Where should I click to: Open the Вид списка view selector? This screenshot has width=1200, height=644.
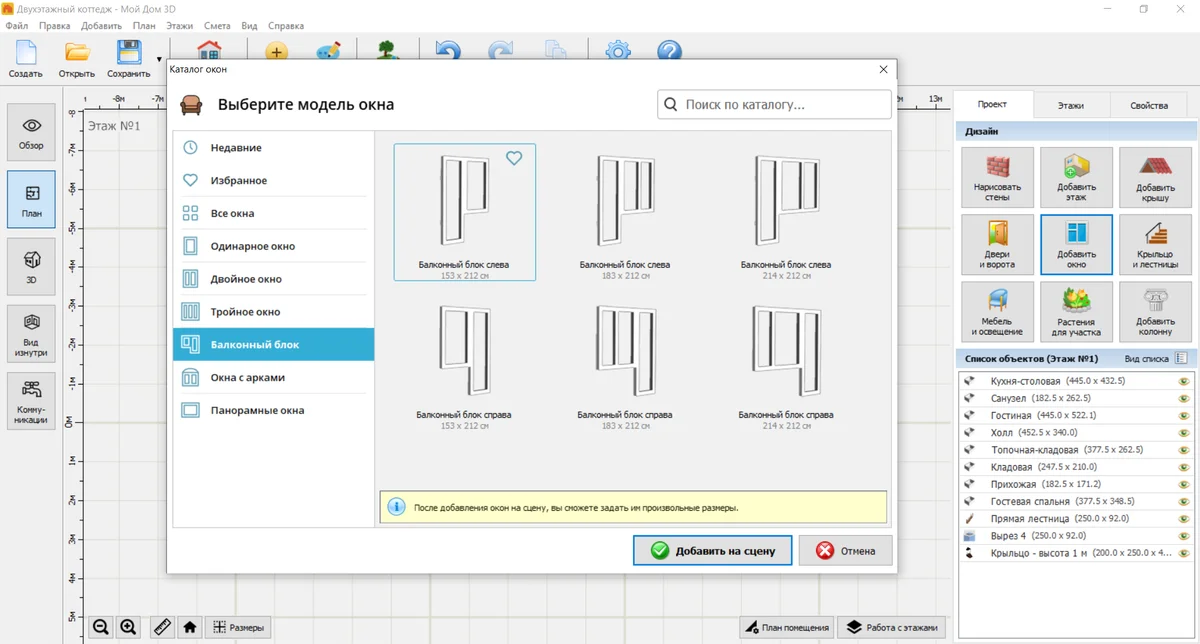pyautogui.click(x=1155, y=358)
